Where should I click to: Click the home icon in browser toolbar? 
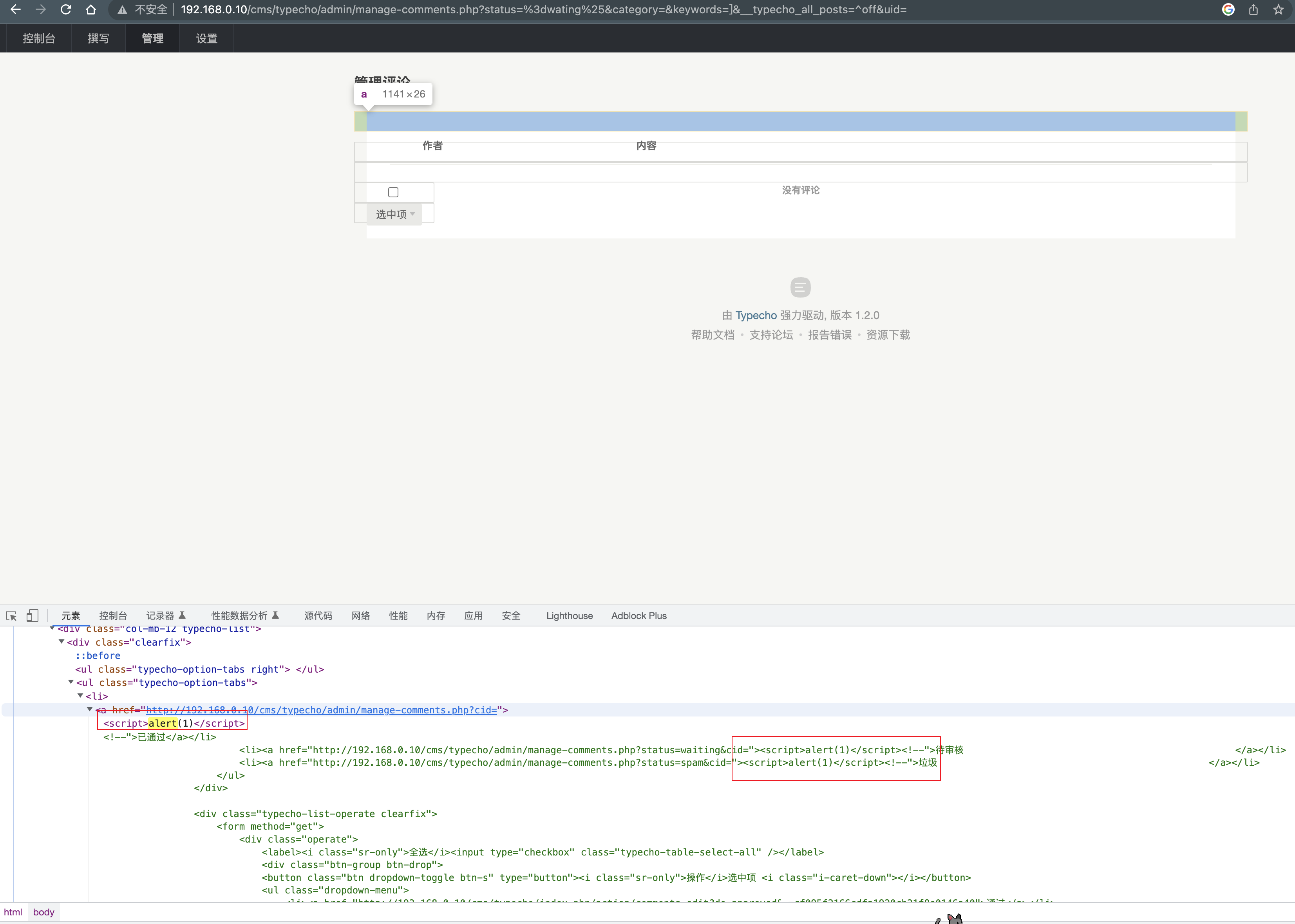90,10
